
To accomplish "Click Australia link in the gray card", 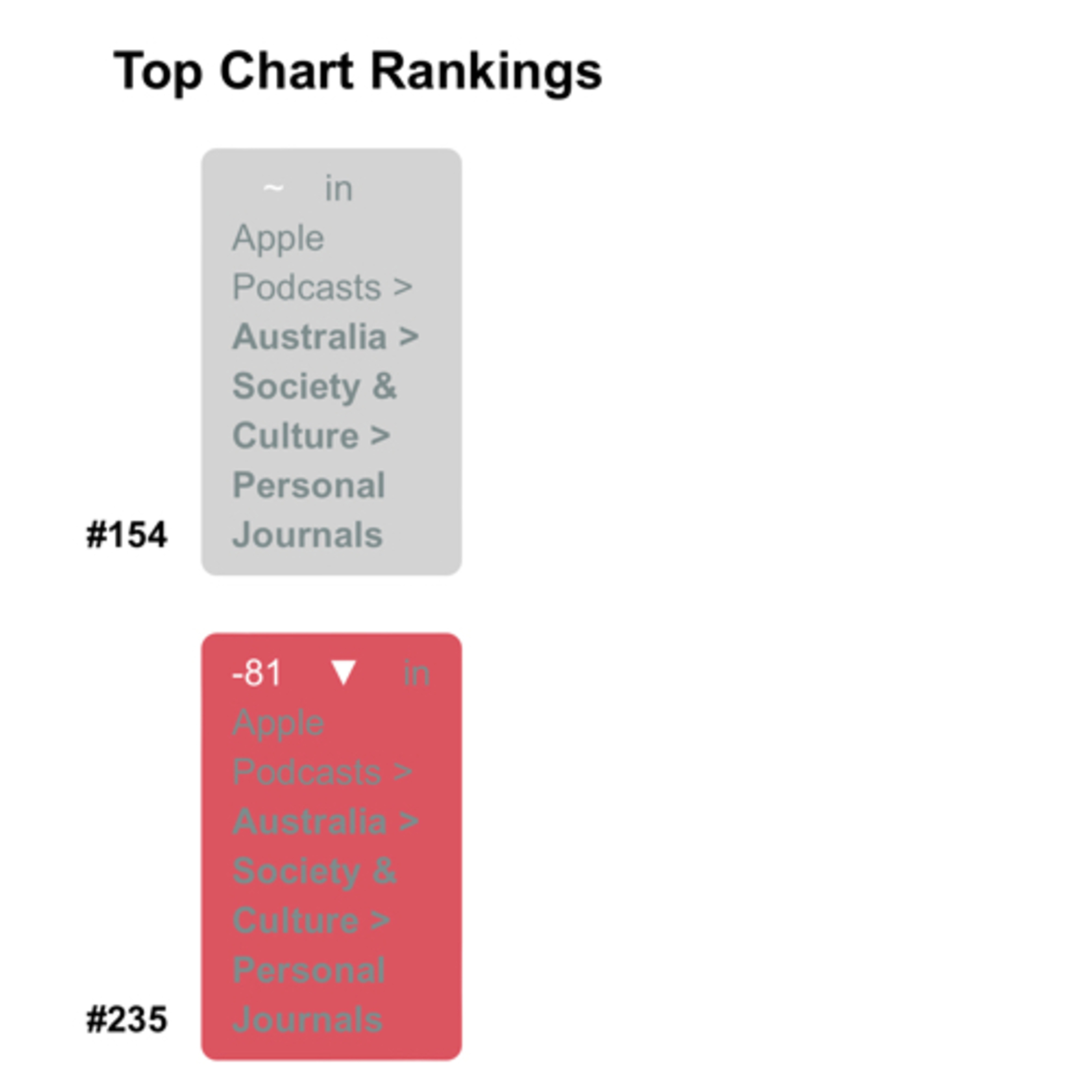I will coord(310,337).
